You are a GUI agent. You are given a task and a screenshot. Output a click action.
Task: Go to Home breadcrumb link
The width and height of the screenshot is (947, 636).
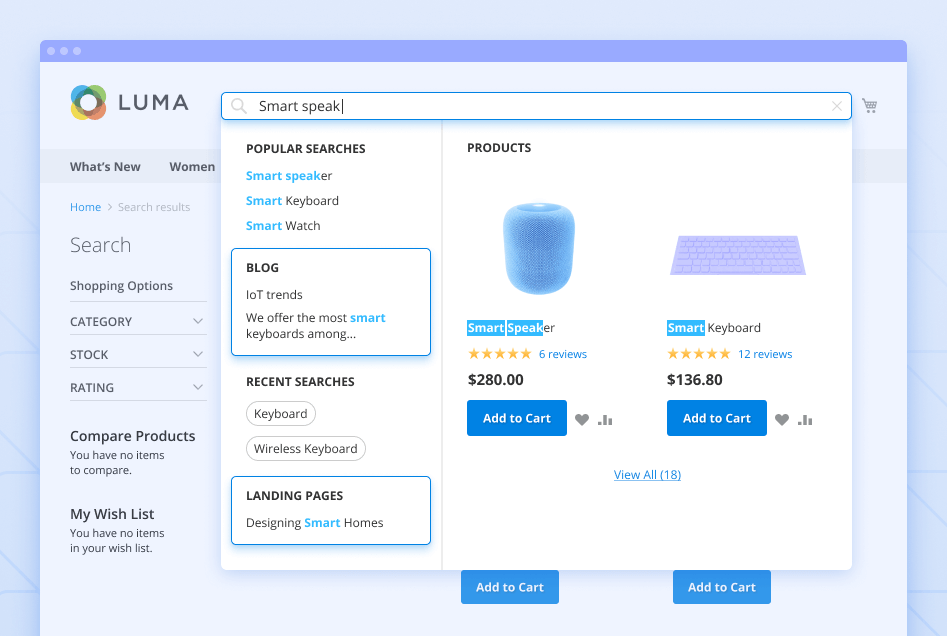85,207
